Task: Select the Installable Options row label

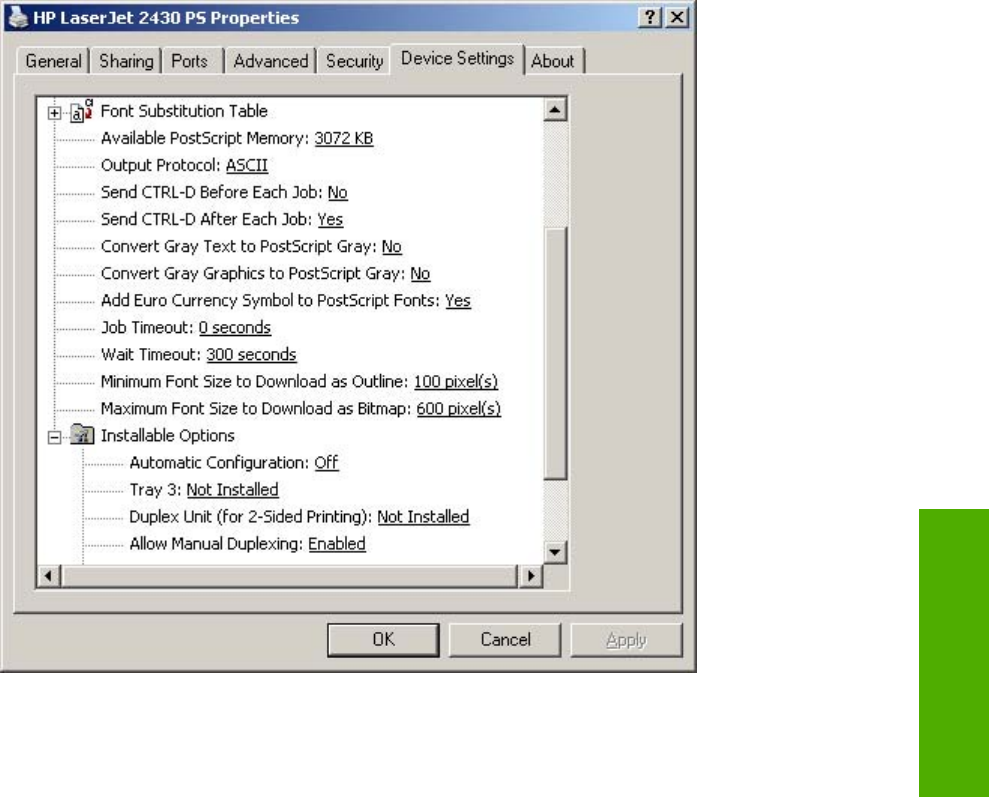Action: coord(168,436)
